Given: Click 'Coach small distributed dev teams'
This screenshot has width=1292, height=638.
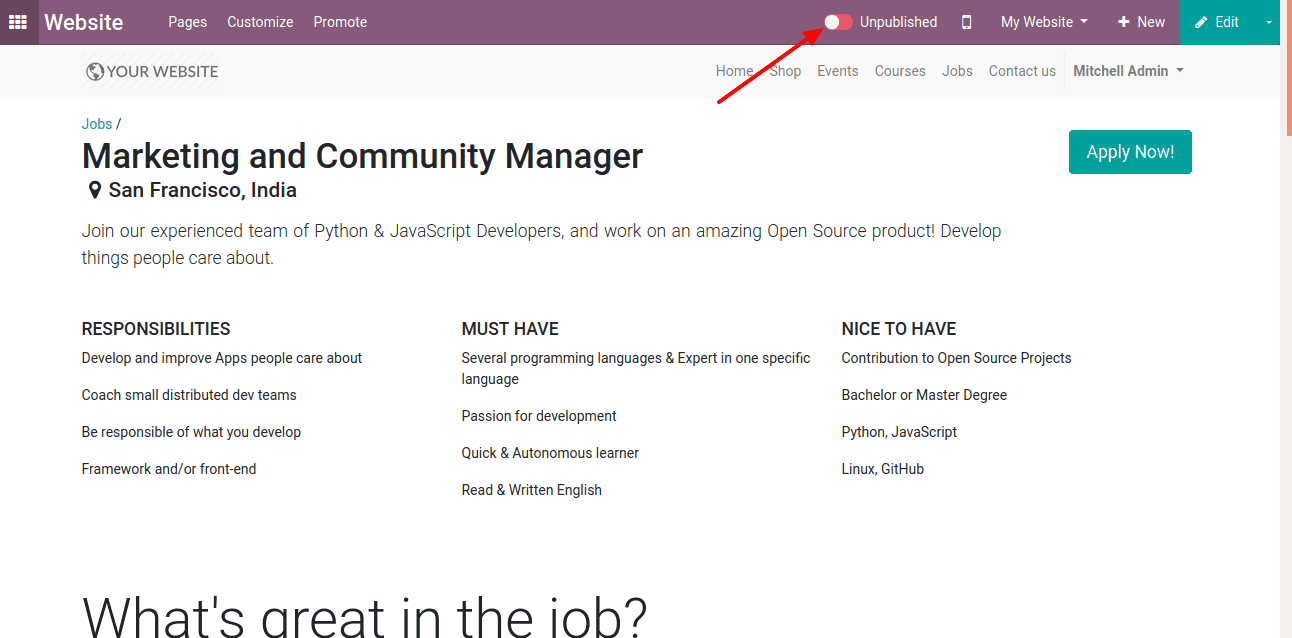Looking at the screenshot, I should [x=189, y=395].
